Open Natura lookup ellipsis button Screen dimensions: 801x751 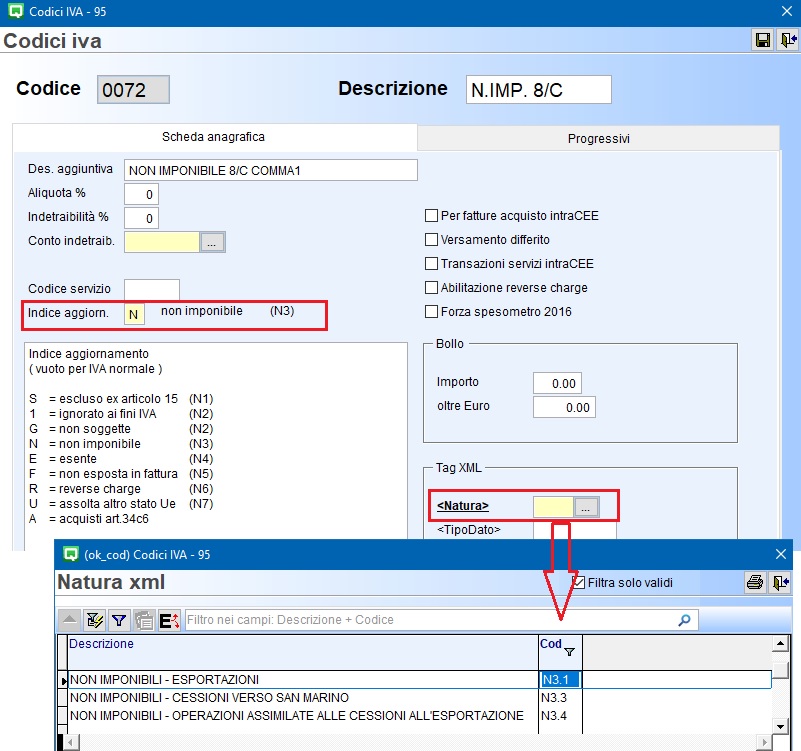point(586,507)
